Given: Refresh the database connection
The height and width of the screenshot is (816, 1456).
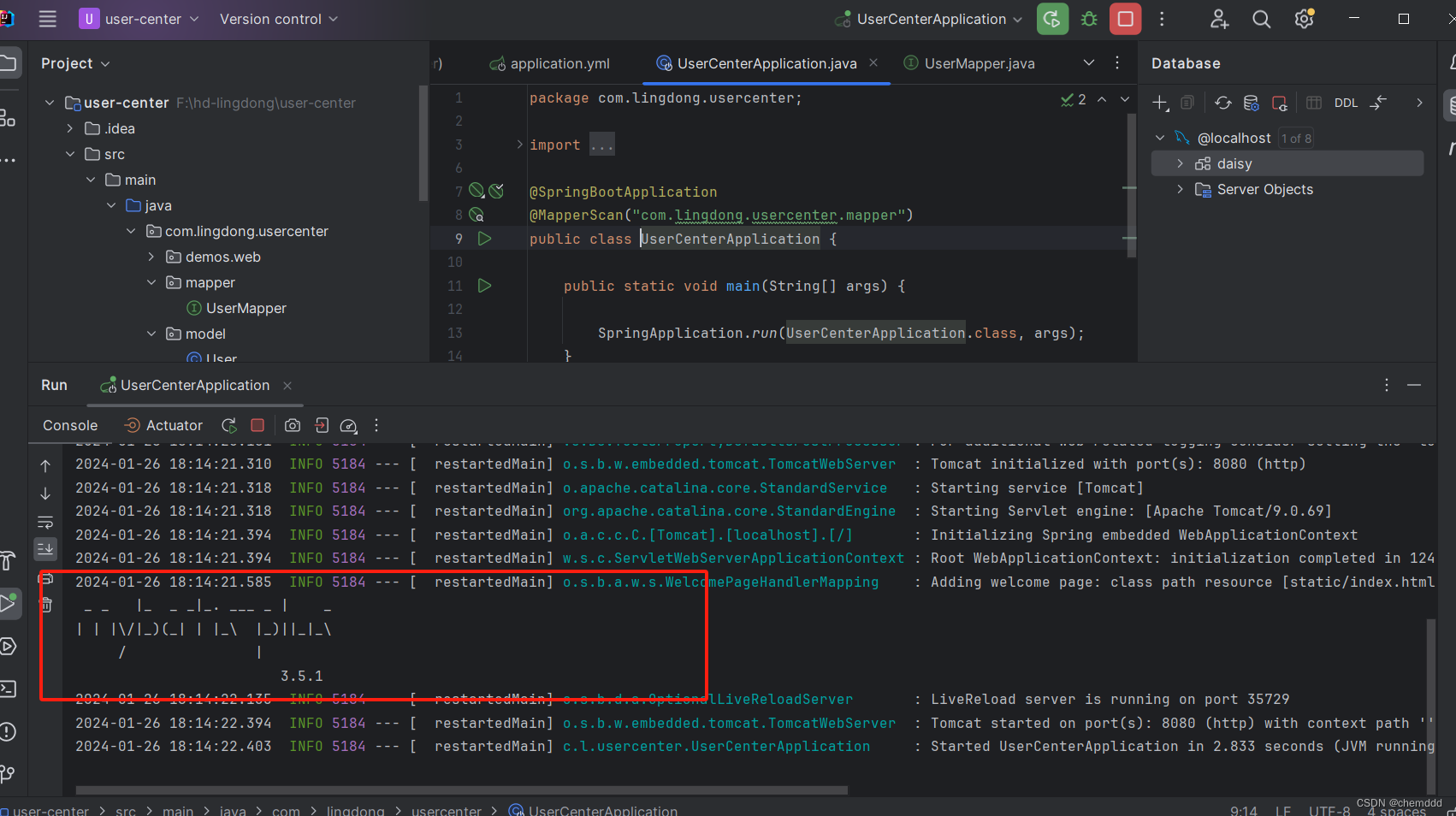Looking at the screenshot, I should pyautogui.click(x=1222, y=103).
